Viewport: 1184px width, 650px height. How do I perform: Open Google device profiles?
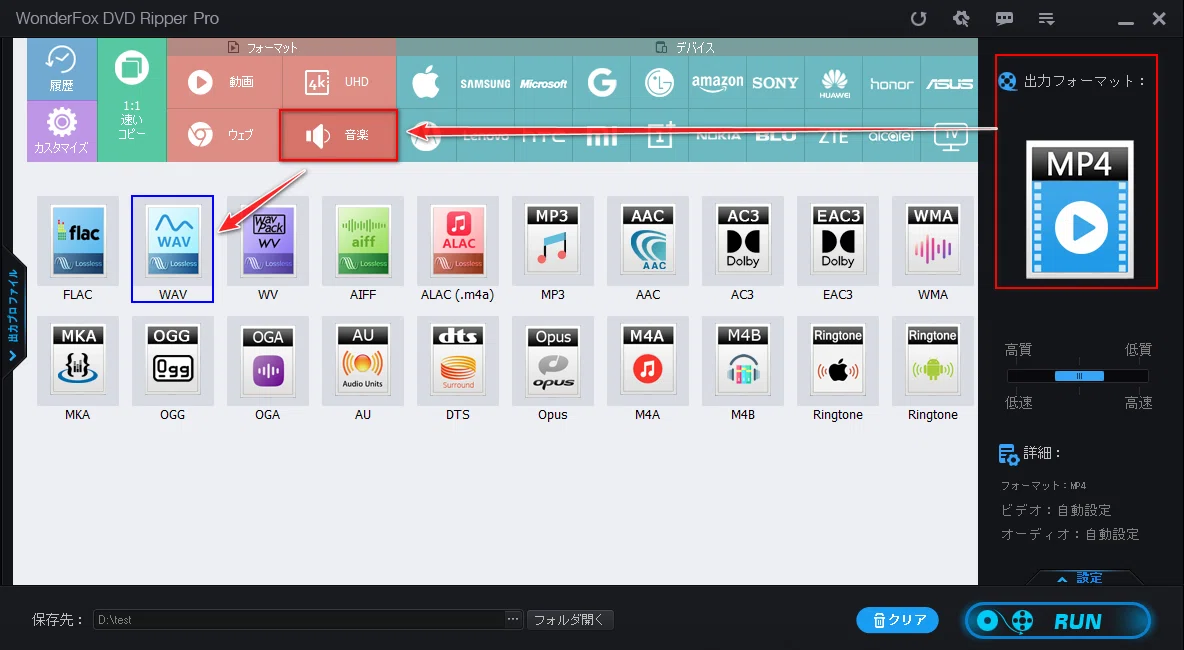coord(602,82)
